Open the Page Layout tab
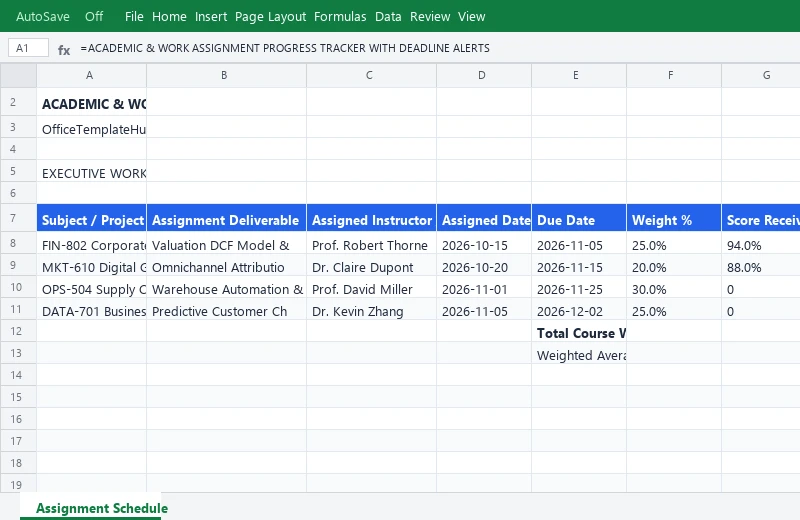800x520 pixels. click(x=270, y=16)
